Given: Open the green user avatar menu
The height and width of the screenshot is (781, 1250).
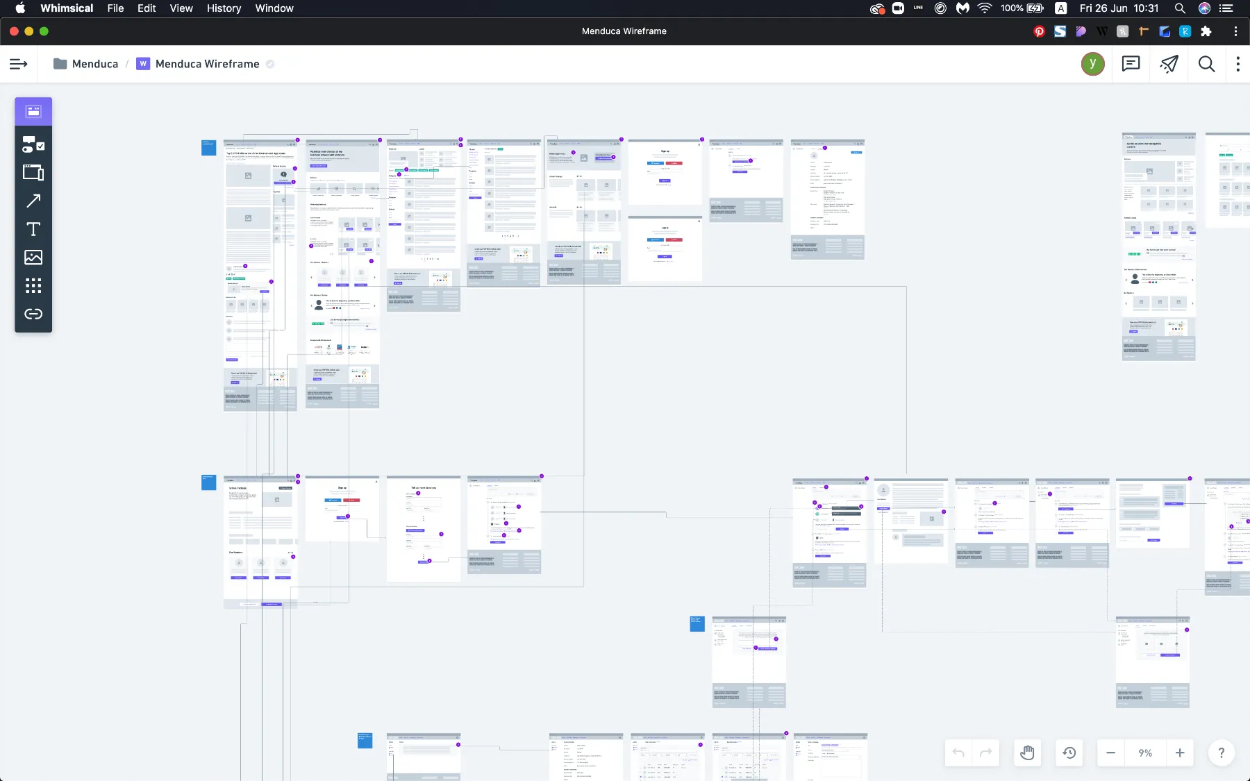Looking at the screenshot, I should (1093, 64).
